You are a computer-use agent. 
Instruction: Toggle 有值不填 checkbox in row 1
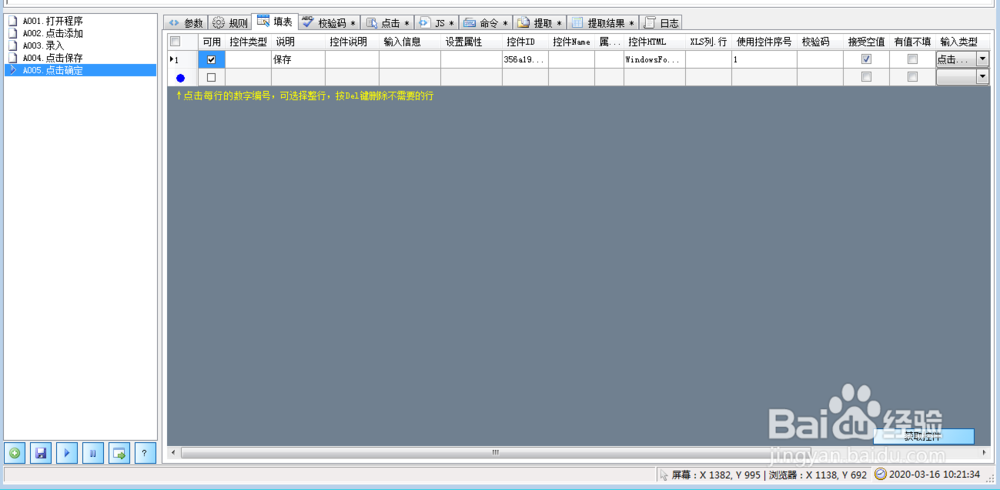point(913,59)
